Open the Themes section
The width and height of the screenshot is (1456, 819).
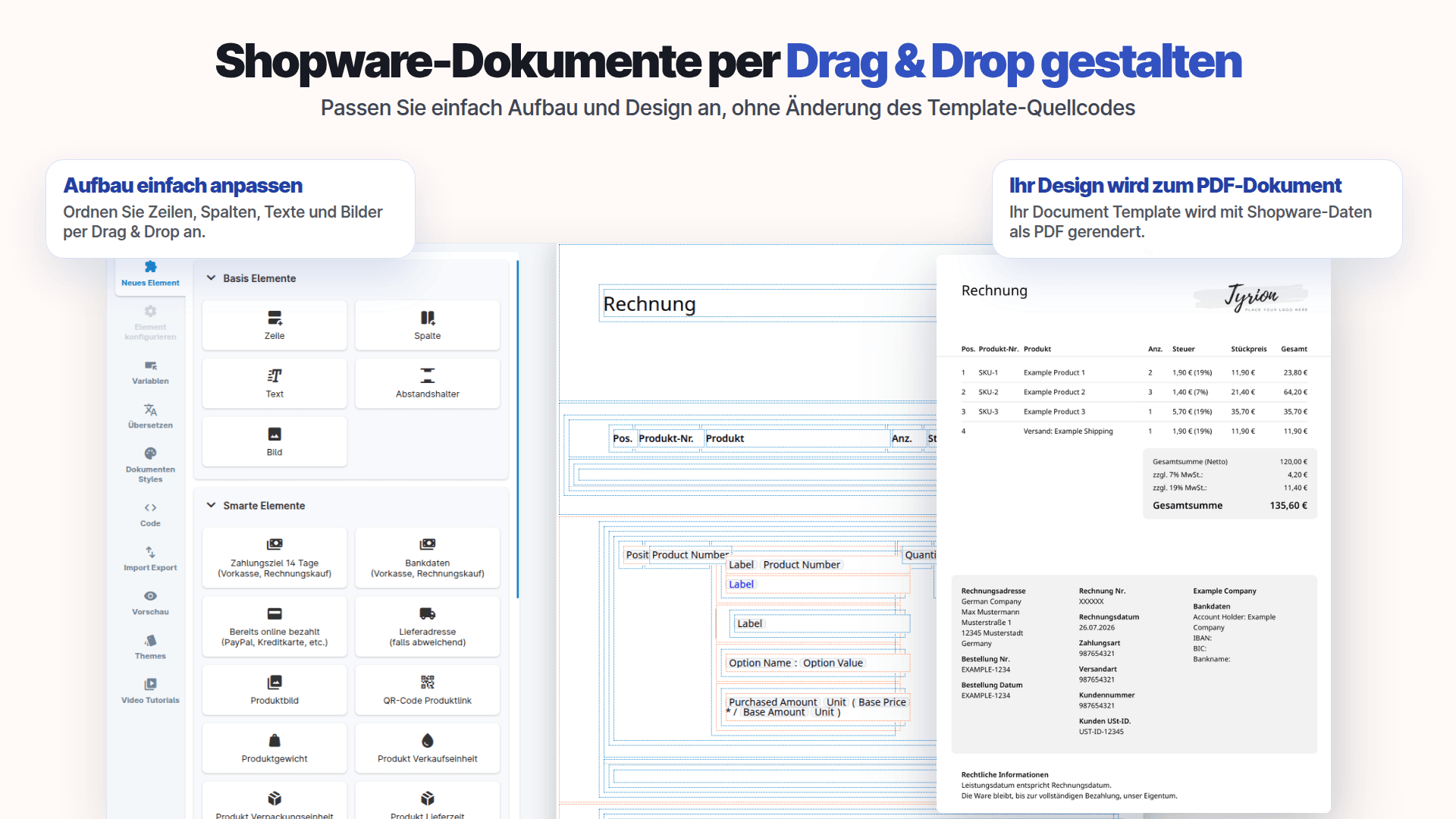tap(150, 648)
